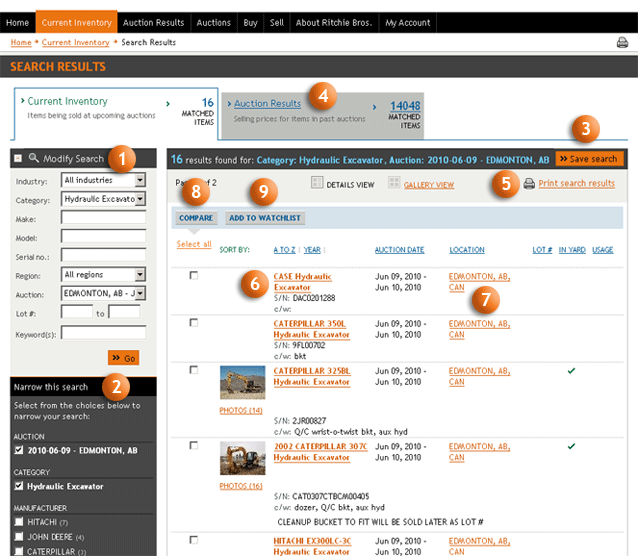
Task: Click the printer icon beside Print search results
Action: (x=529, y=184)
